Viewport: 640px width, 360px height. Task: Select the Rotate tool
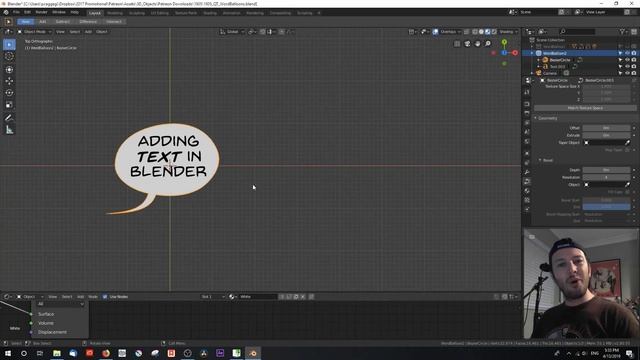pos(9,93)
